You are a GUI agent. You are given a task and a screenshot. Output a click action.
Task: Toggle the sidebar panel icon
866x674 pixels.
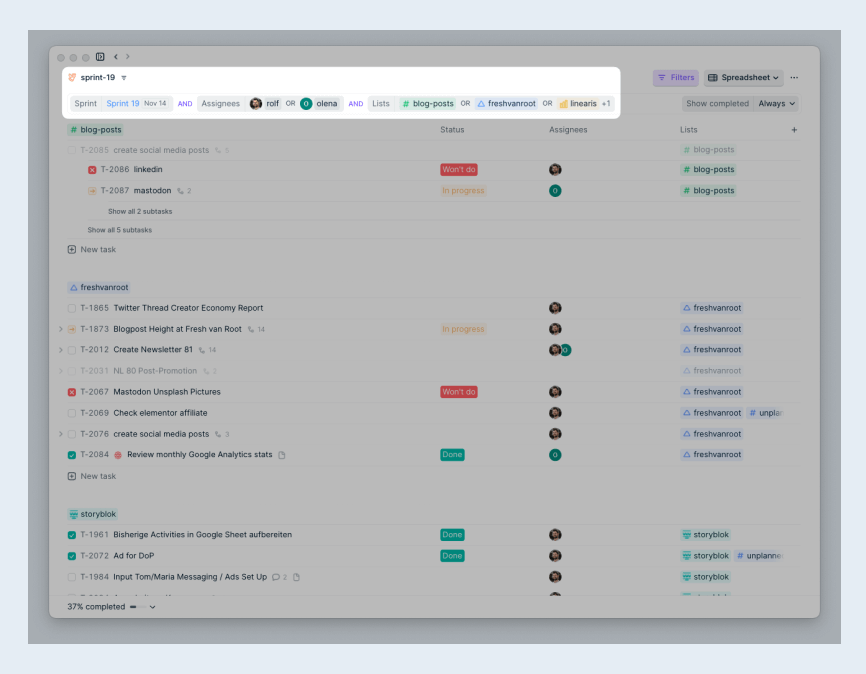[100, 56]
